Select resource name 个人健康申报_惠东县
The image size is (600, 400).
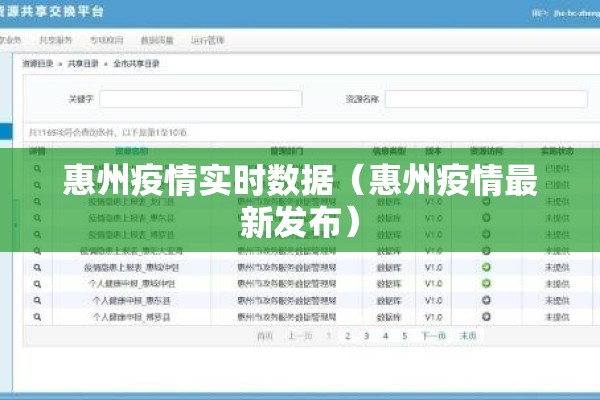pyautogui.click(x=131, y=300)
